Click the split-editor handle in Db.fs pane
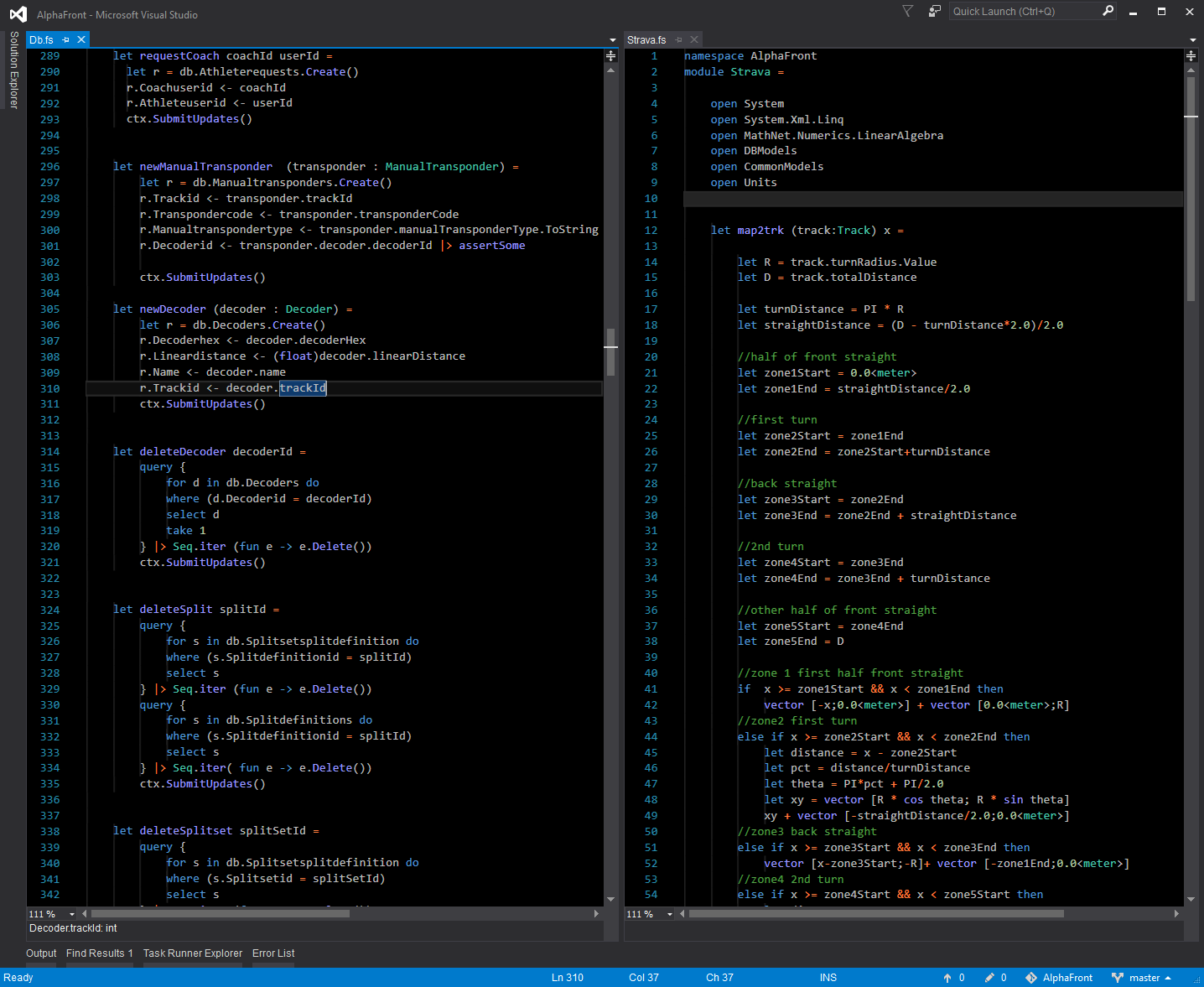Viewport: 1204px width, 987px height. [x=610, y=55]
